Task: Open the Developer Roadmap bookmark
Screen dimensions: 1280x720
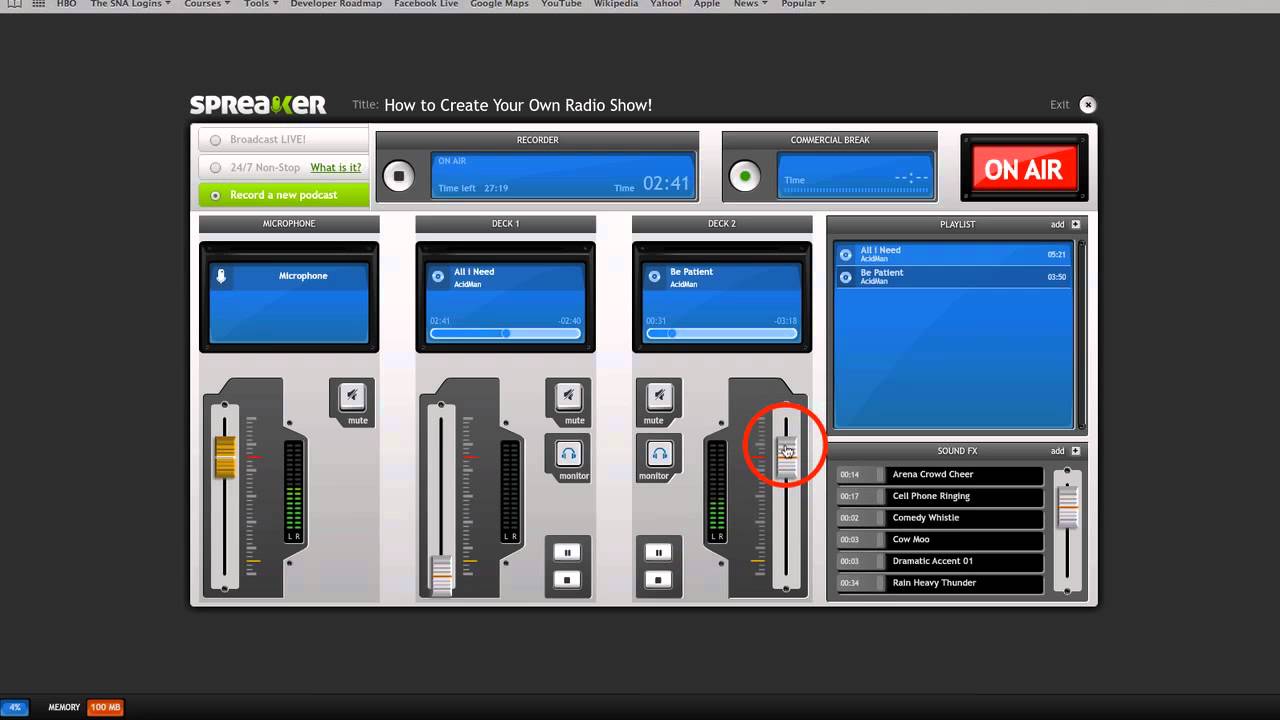Action: pyautogui.click(x=335, y=4)
